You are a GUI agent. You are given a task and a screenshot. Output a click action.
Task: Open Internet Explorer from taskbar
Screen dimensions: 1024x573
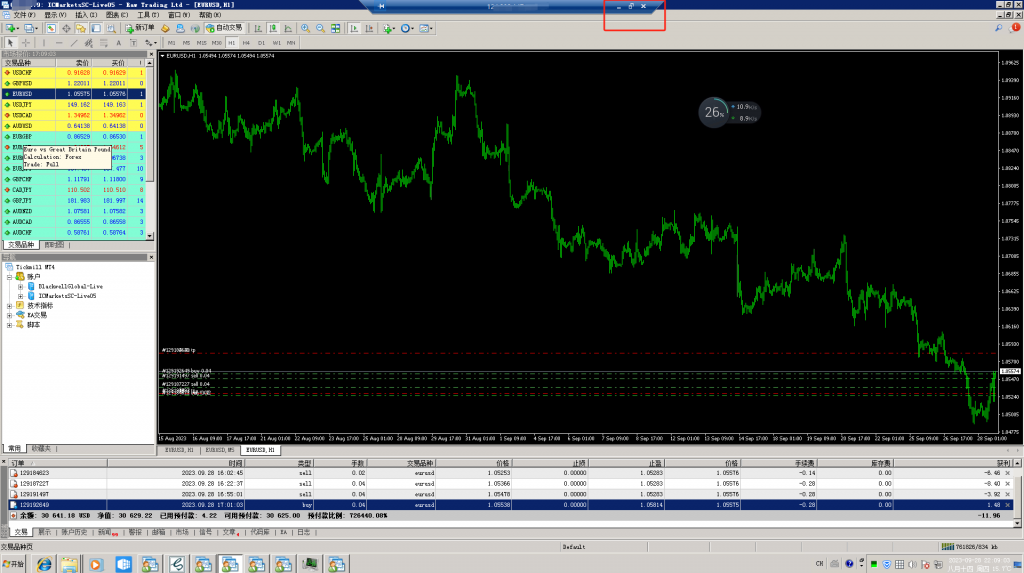[x=44, y=564]
